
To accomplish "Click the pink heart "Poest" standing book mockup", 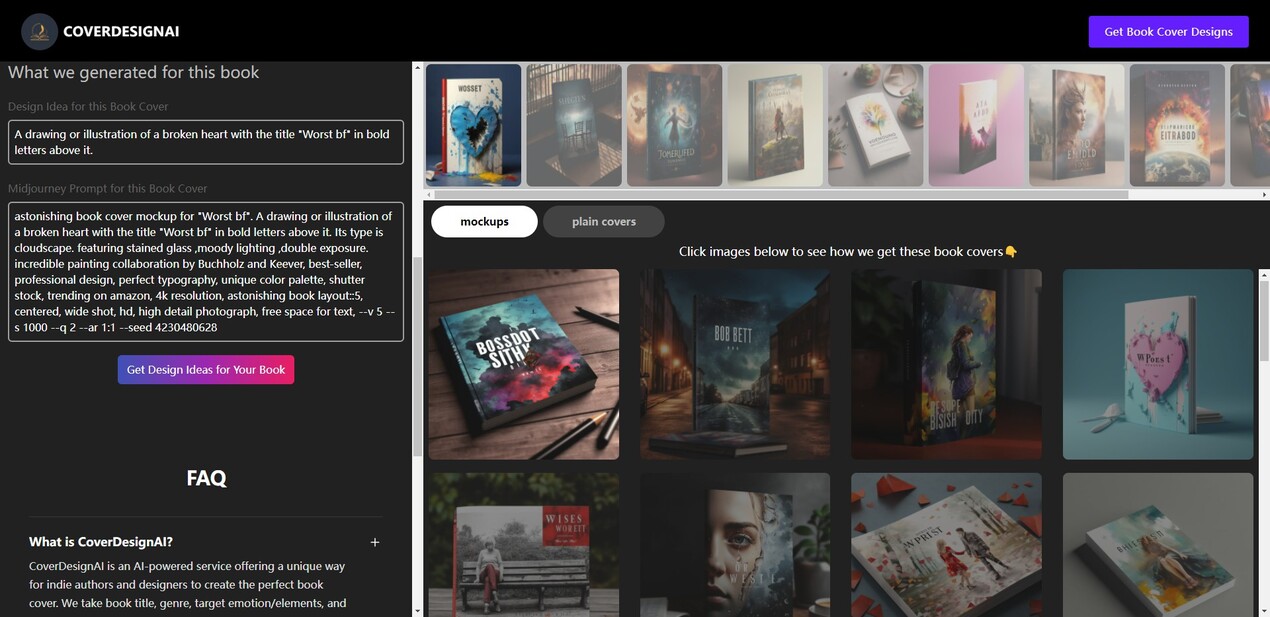I will 1157,363.
